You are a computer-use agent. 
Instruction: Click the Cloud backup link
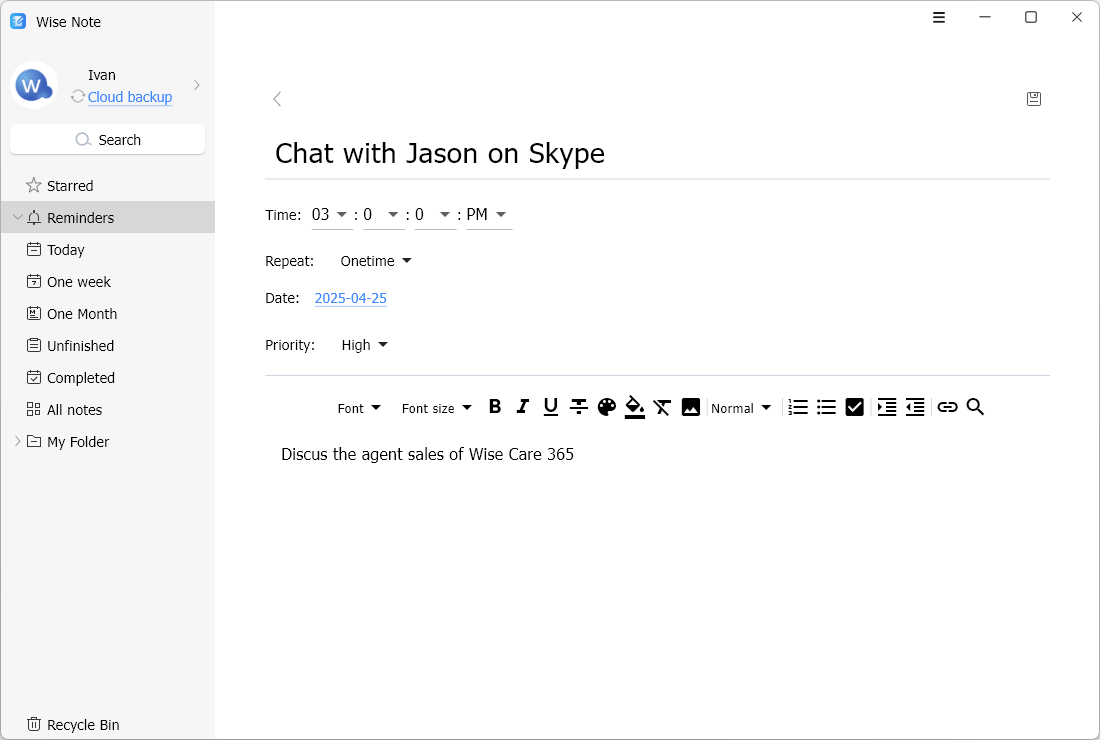pyautogui.click(x=130, y=97)
